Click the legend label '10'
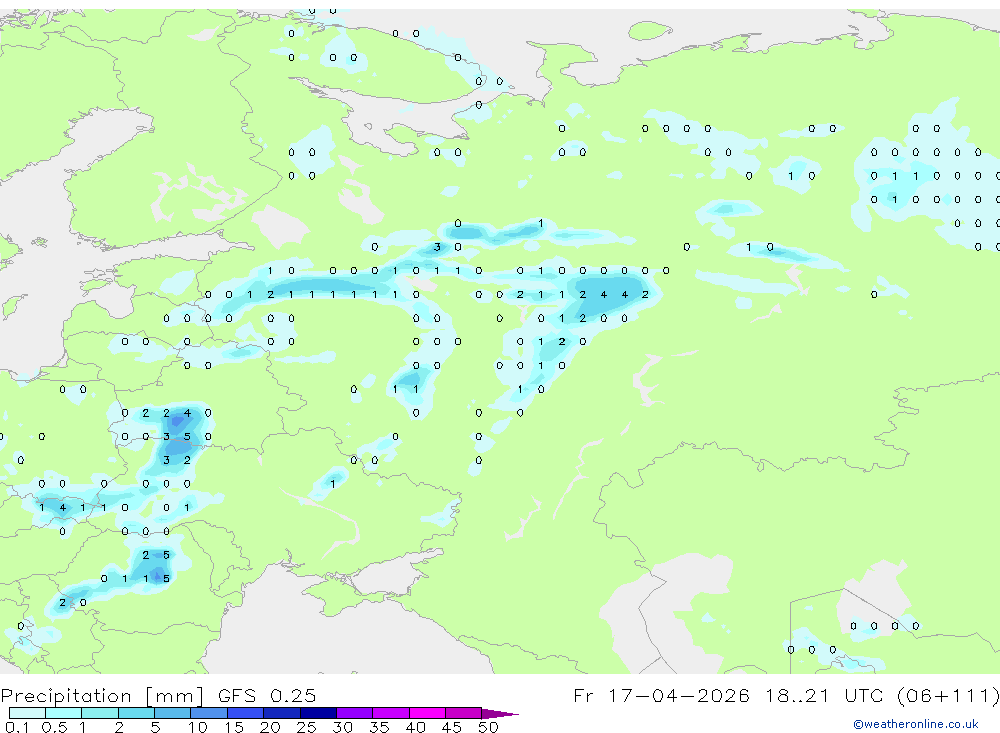 click(x=197, y=727)
